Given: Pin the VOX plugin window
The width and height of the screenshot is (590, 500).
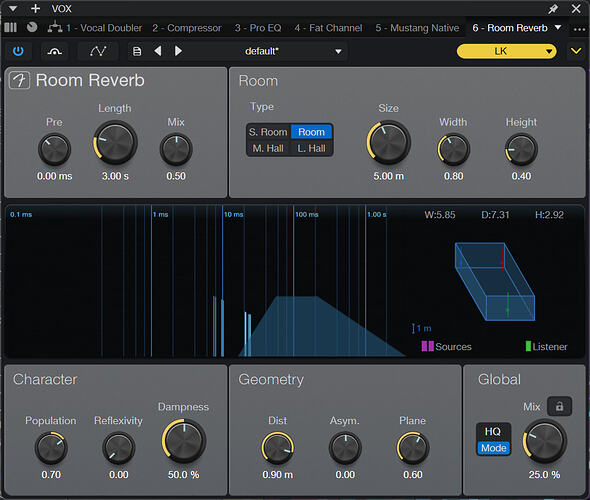Looking at the screenshot, I should click(x=553, y=9).
